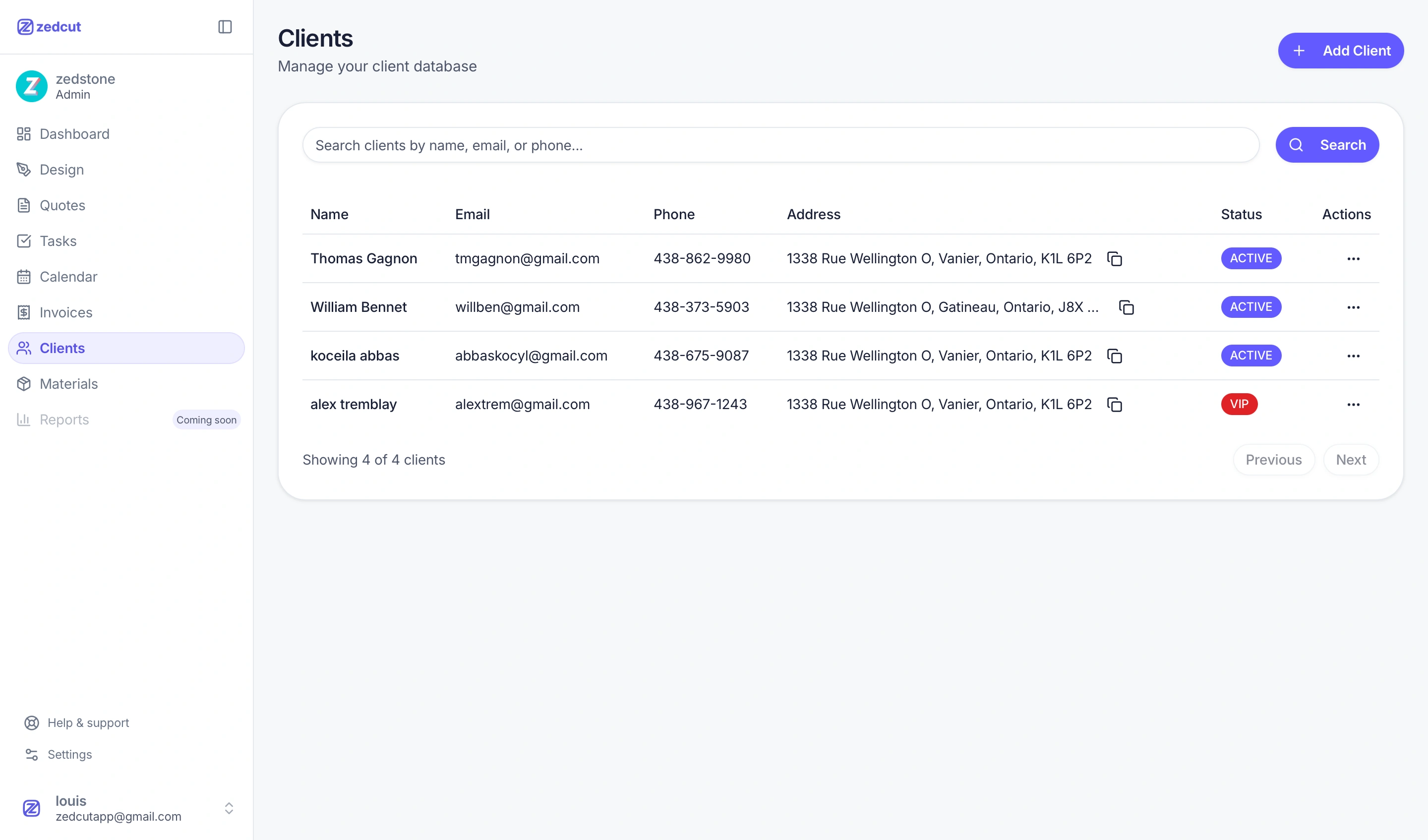
Task: Copy alex tremblay's address
Action: pos(1115,405)
